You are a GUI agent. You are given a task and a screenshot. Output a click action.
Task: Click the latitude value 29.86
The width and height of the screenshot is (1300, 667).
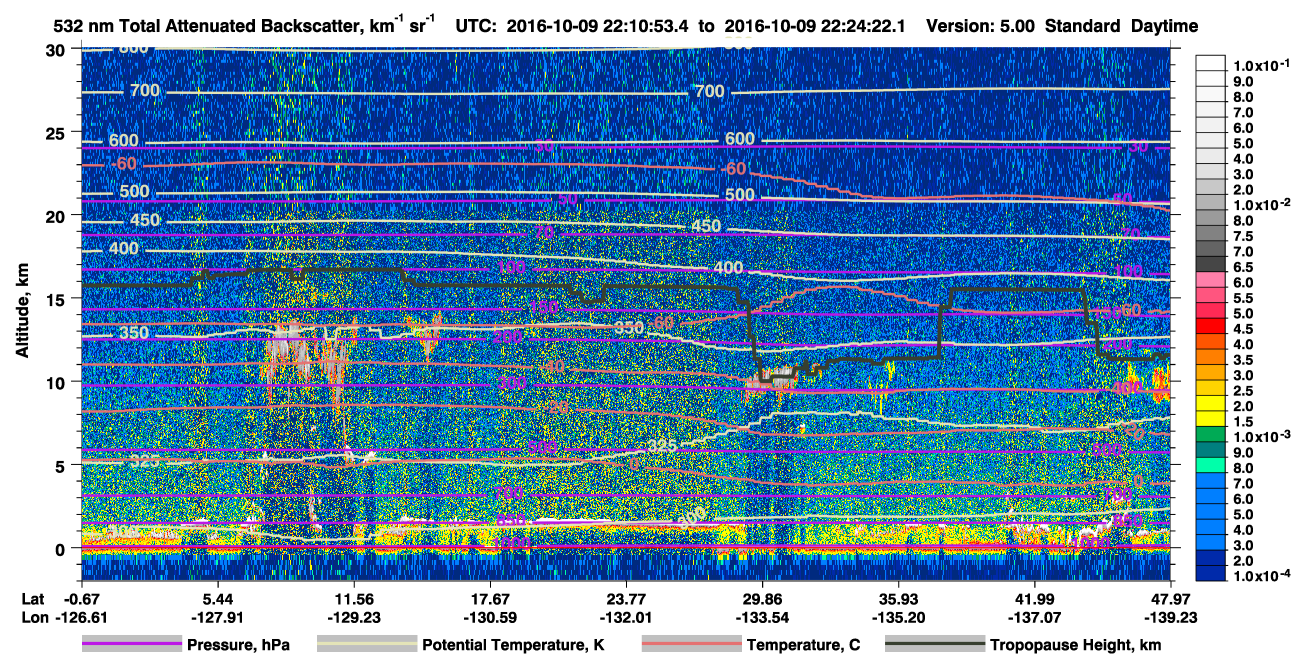[x=762, y=598]
